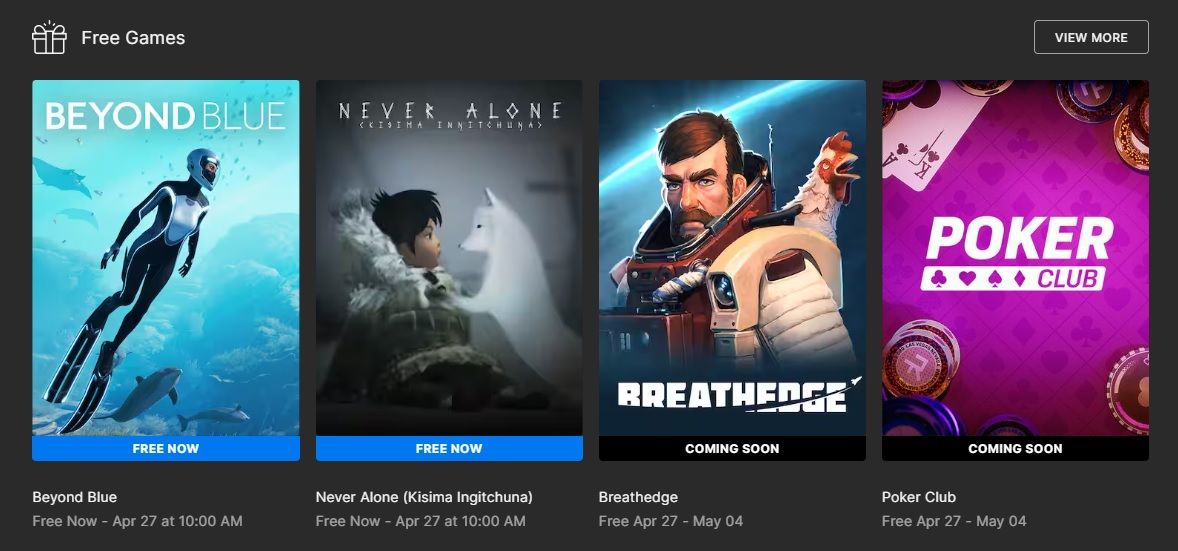Click the Never Alone logo text on its cover

449,115
